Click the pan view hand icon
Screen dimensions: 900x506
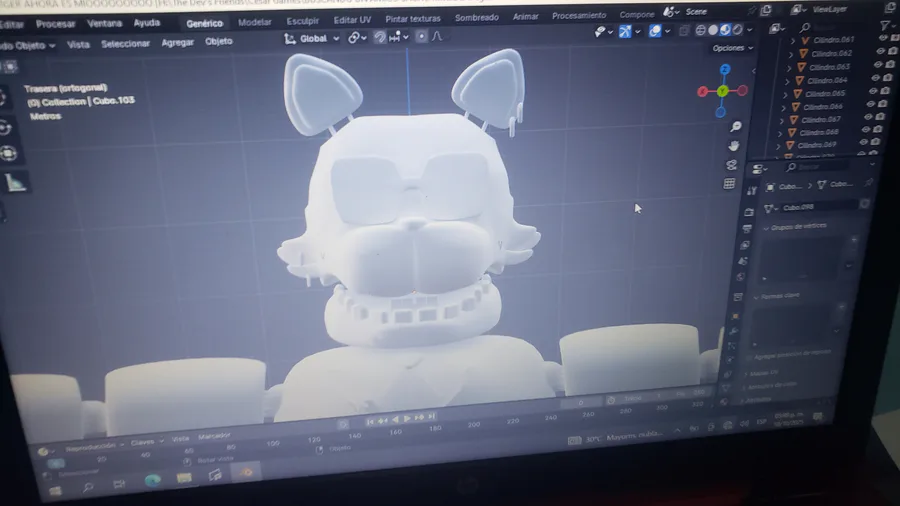point(734,146)
